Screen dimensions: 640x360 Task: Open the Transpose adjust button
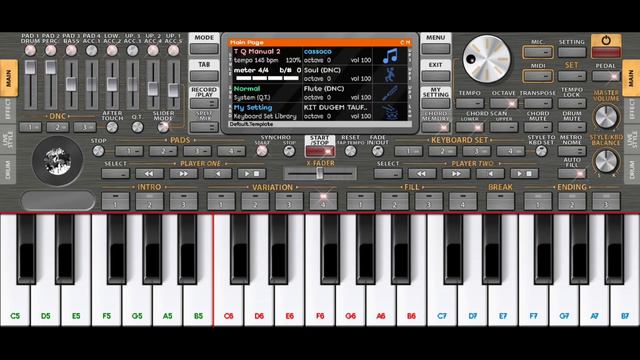[538, 103]
